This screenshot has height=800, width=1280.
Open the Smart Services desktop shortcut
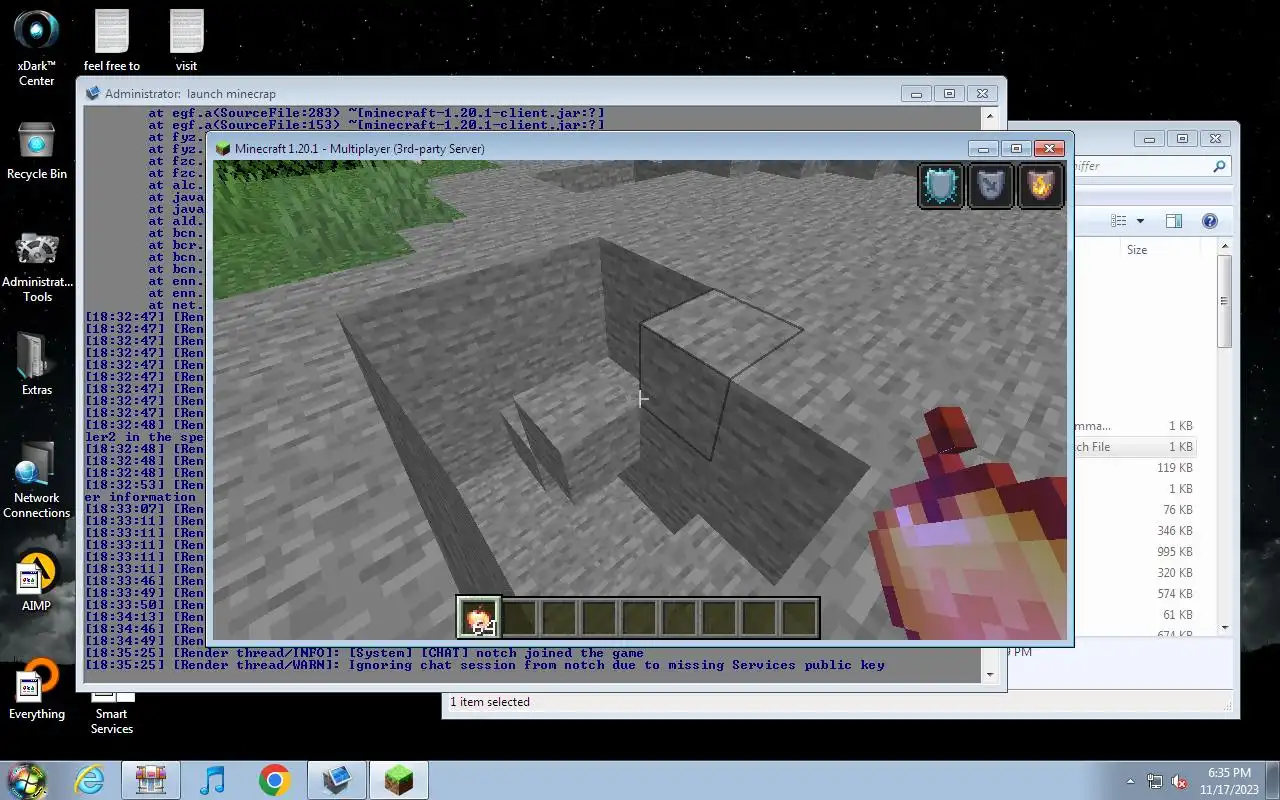click(x=112, y=712)
